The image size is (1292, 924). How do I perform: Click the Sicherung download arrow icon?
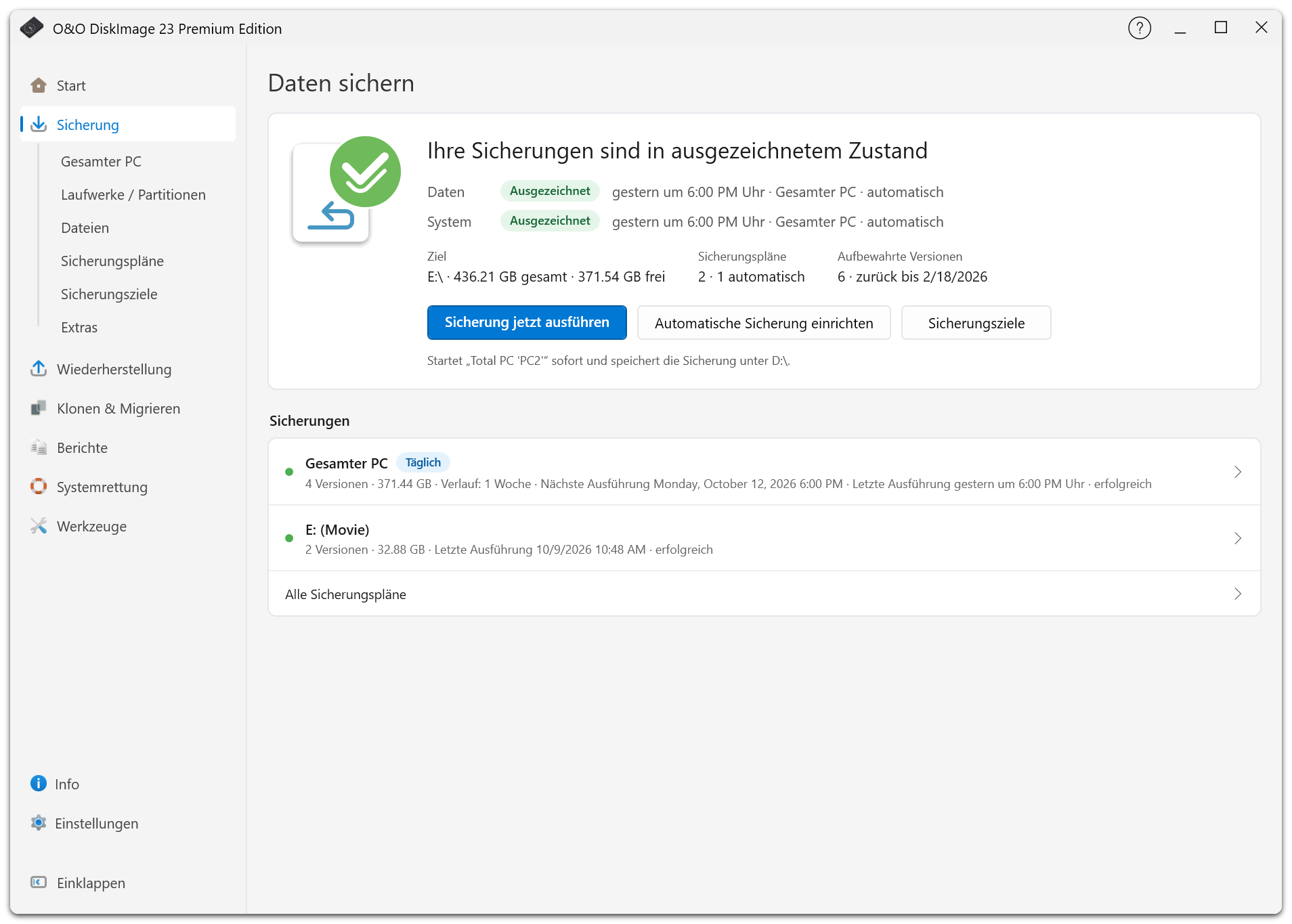click(x=39, y=125)
